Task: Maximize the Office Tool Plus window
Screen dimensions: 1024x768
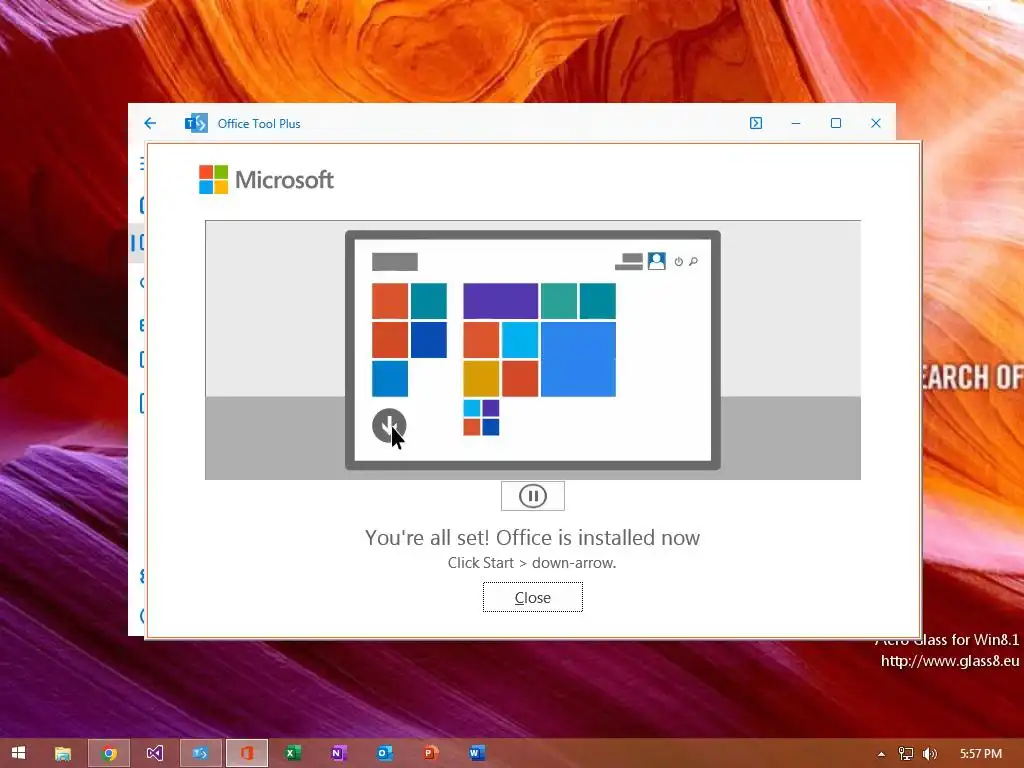Action: click(x=835, y=123)
